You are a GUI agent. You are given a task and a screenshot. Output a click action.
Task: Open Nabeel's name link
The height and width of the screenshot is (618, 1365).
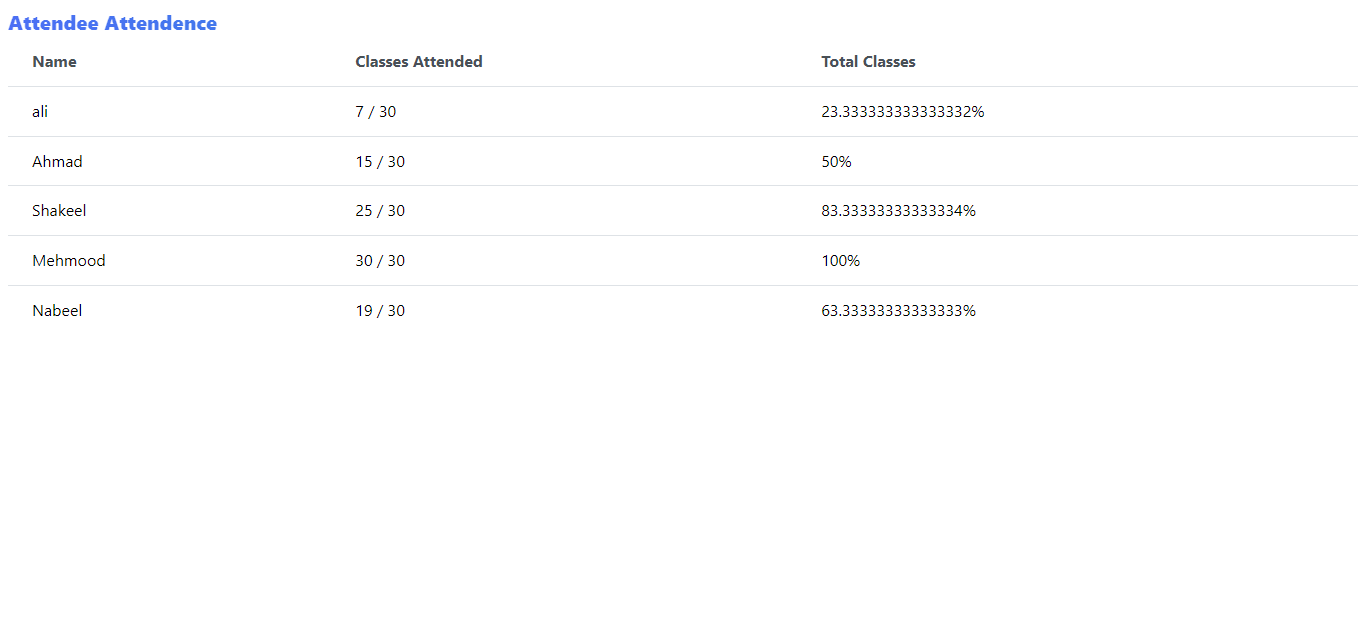point(57,310)
